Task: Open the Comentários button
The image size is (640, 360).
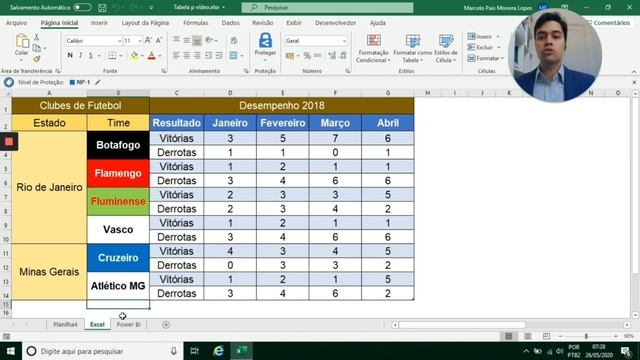Action: (609, 23)
